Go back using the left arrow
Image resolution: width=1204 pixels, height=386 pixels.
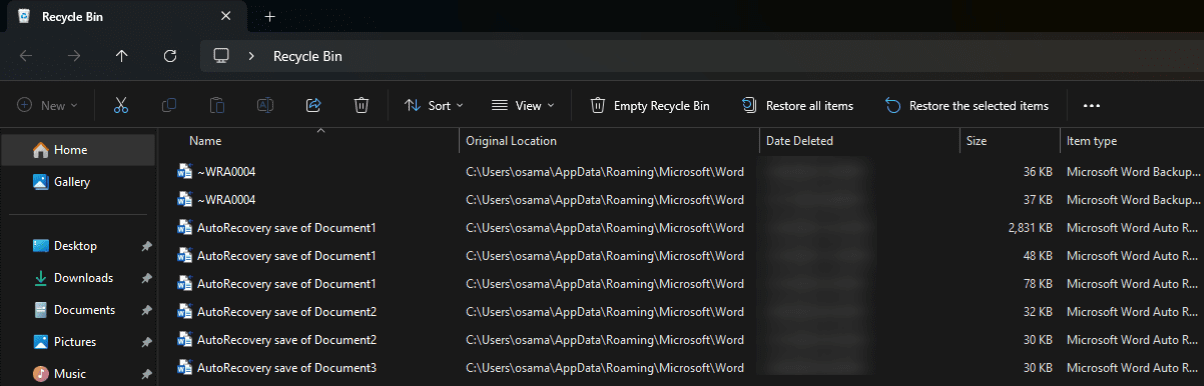[26, 56]
